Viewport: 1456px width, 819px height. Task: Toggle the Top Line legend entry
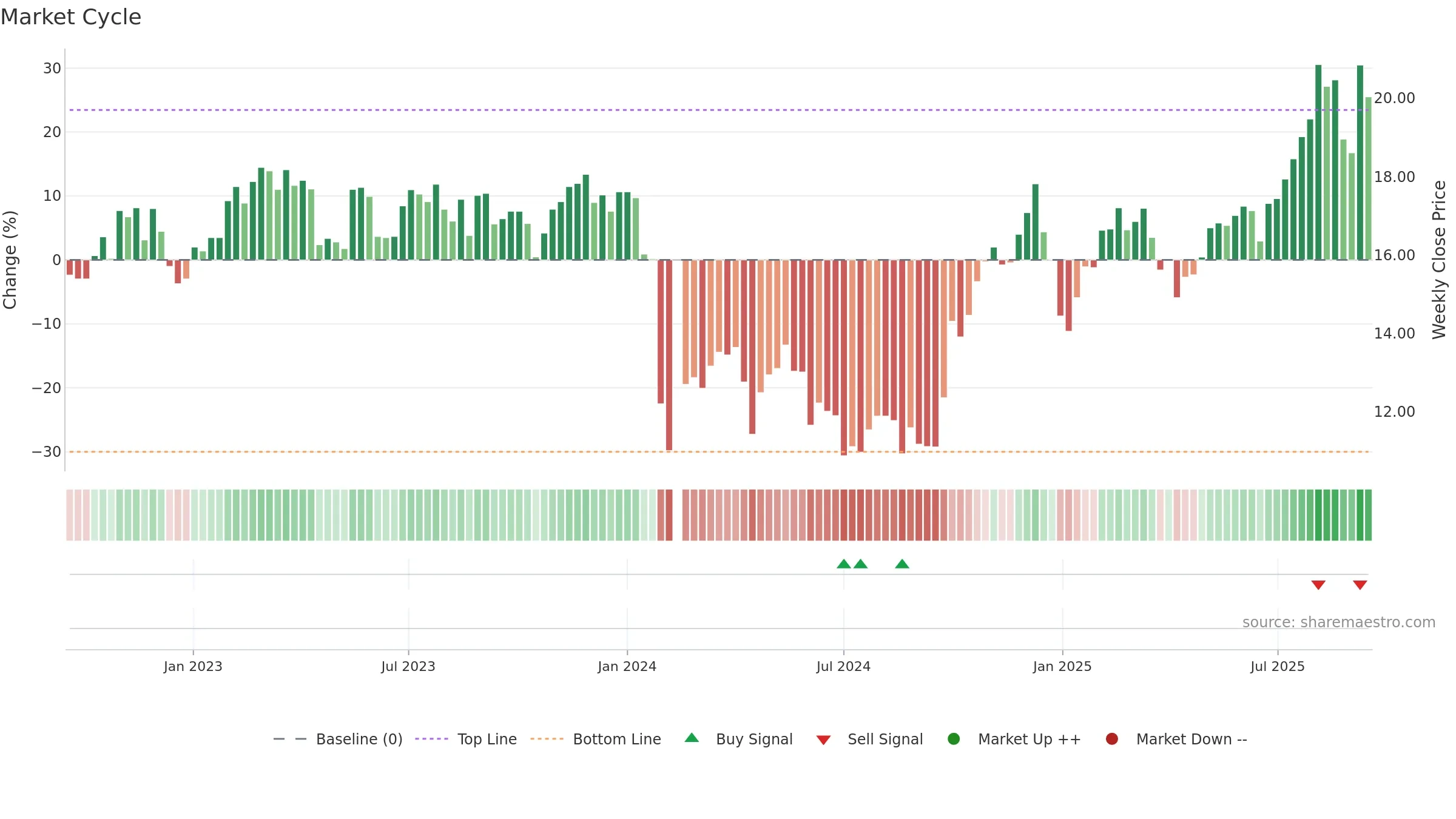click(x=466, y=739)
